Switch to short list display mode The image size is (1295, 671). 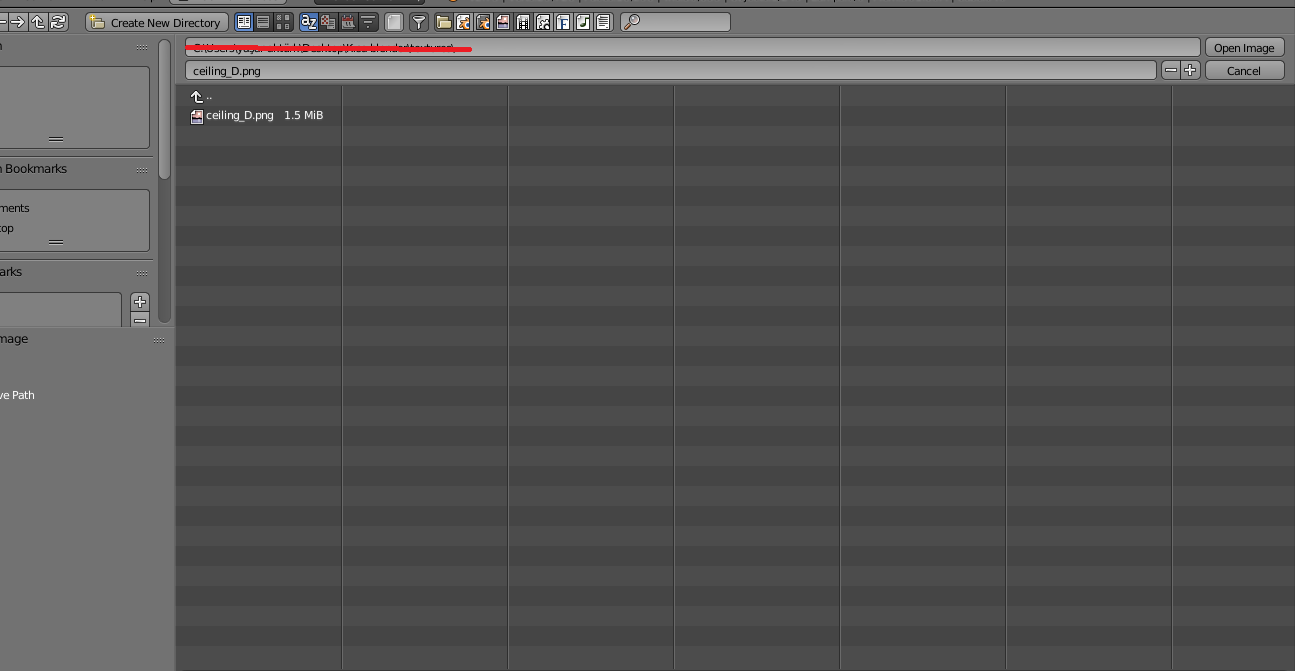point(244,22)
